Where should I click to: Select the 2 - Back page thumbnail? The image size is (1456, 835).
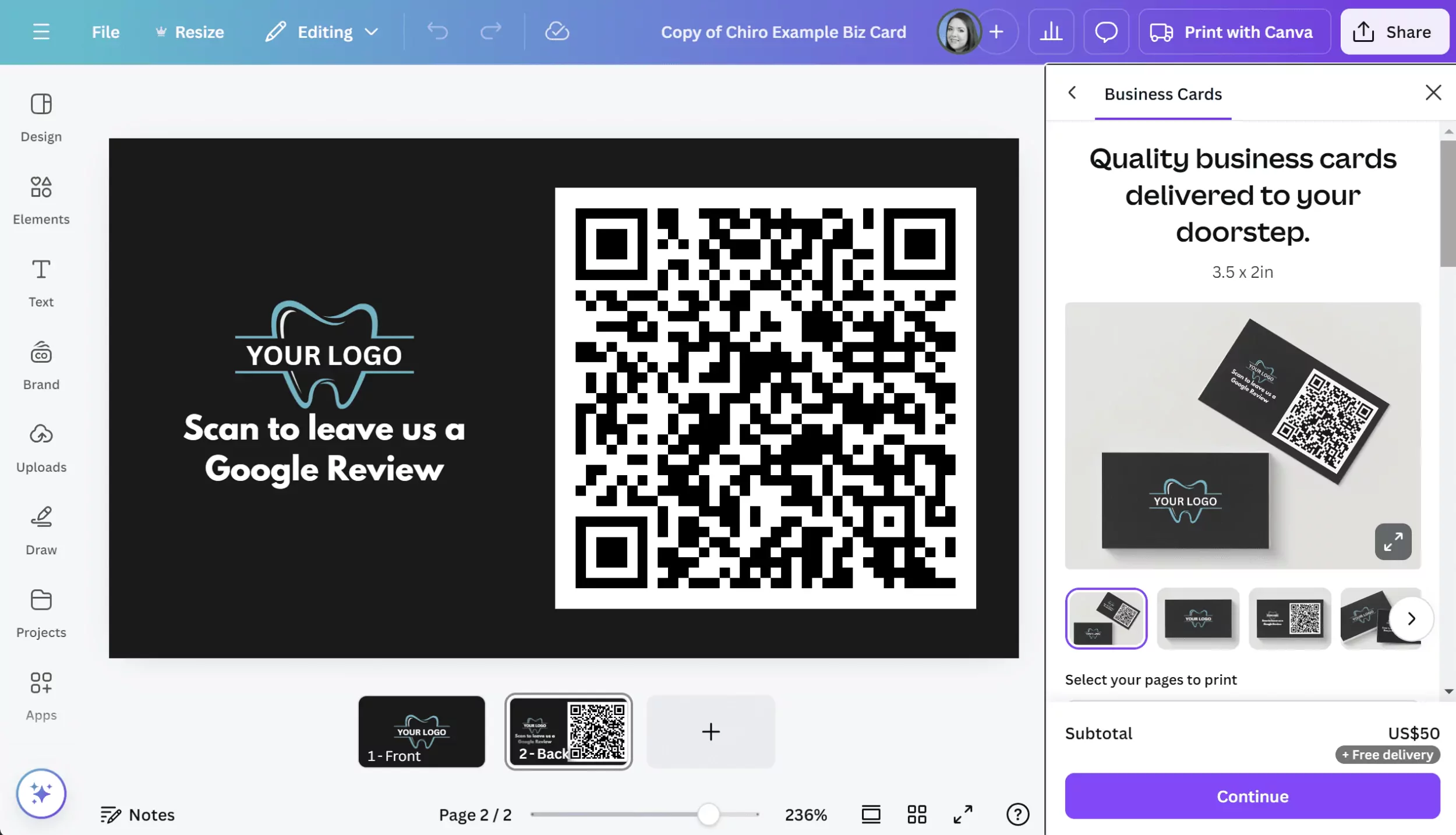point(568,731)
